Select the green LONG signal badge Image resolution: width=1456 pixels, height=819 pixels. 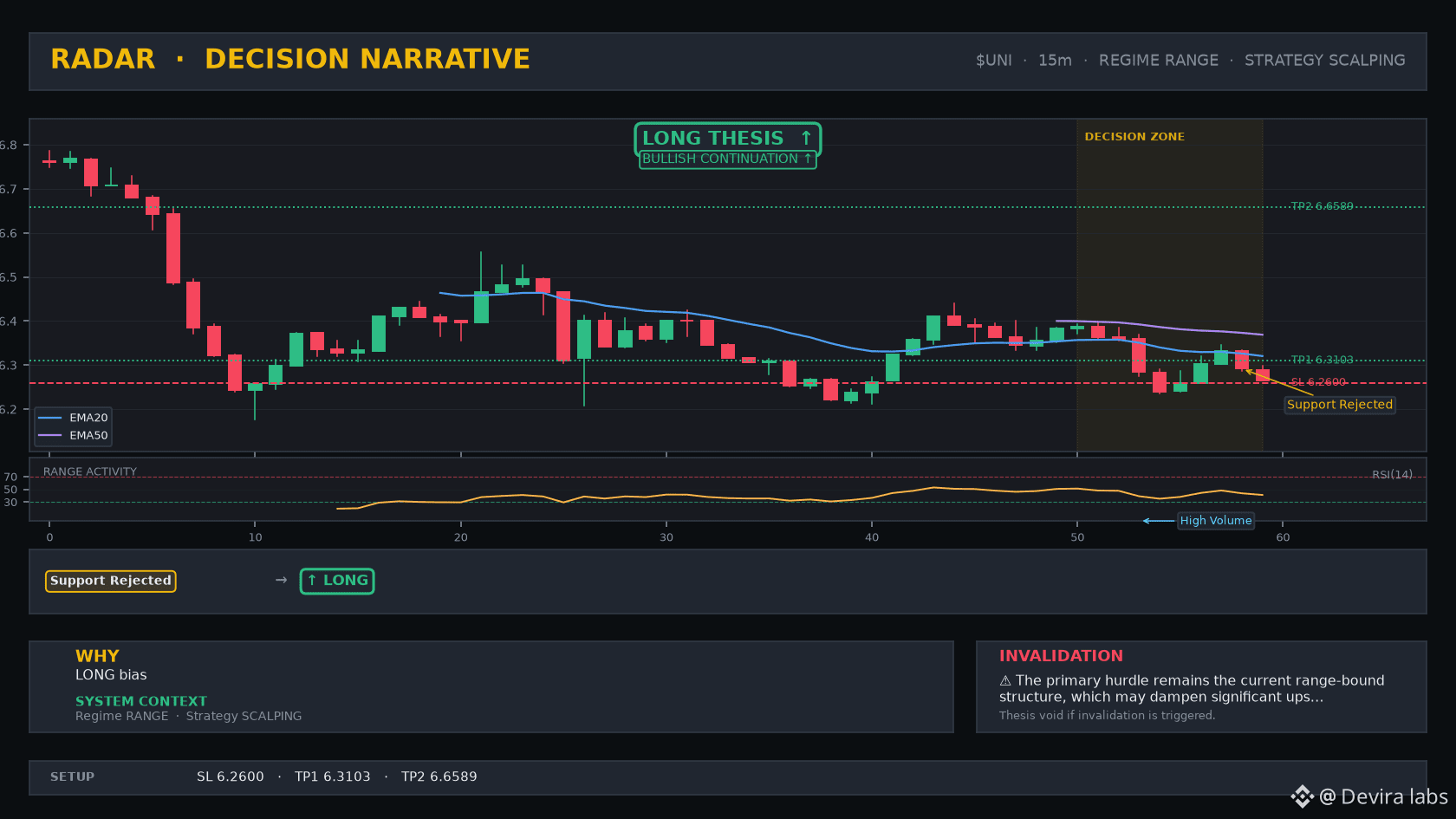(x=337, y=581)
